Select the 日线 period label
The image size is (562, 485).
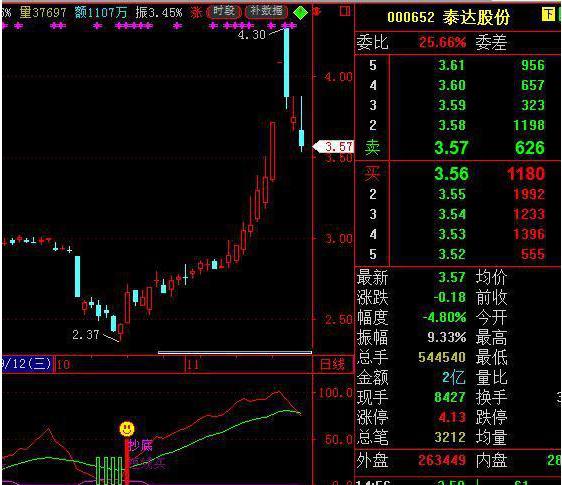point(332,365)
